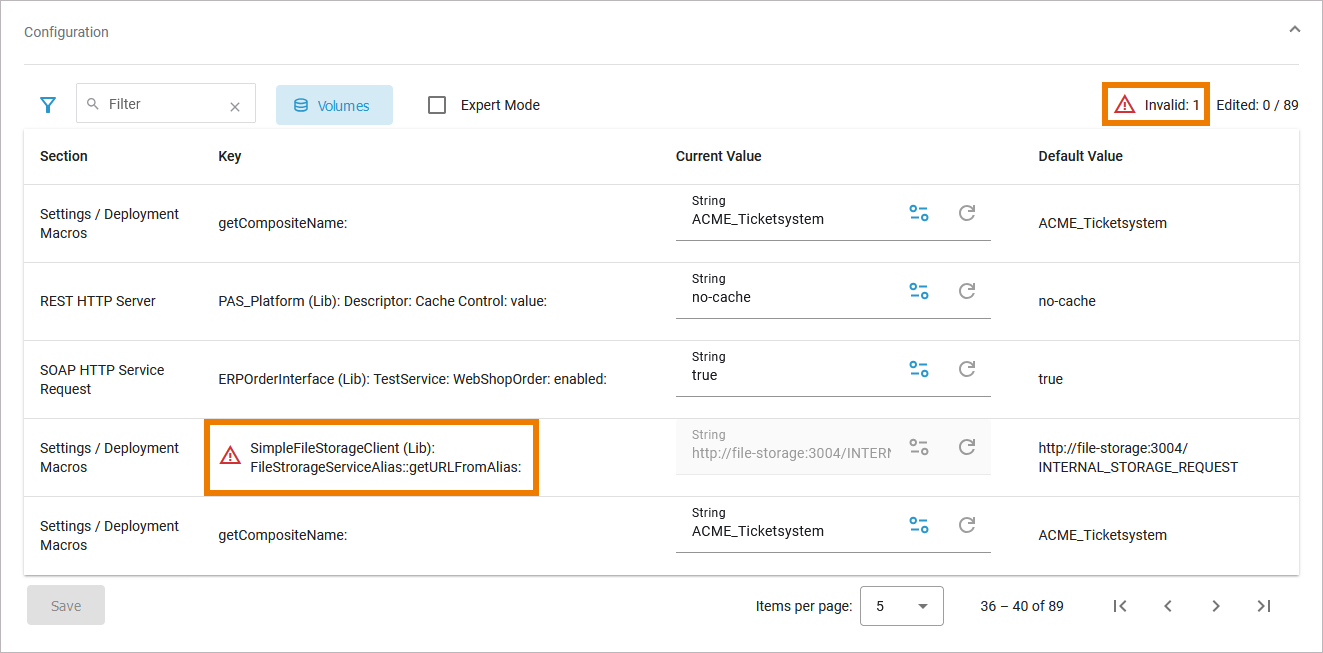The width and height of the screenshot is (1323, 653).
Task: Sort by the Section column header
Action: (x=64, y=156)
